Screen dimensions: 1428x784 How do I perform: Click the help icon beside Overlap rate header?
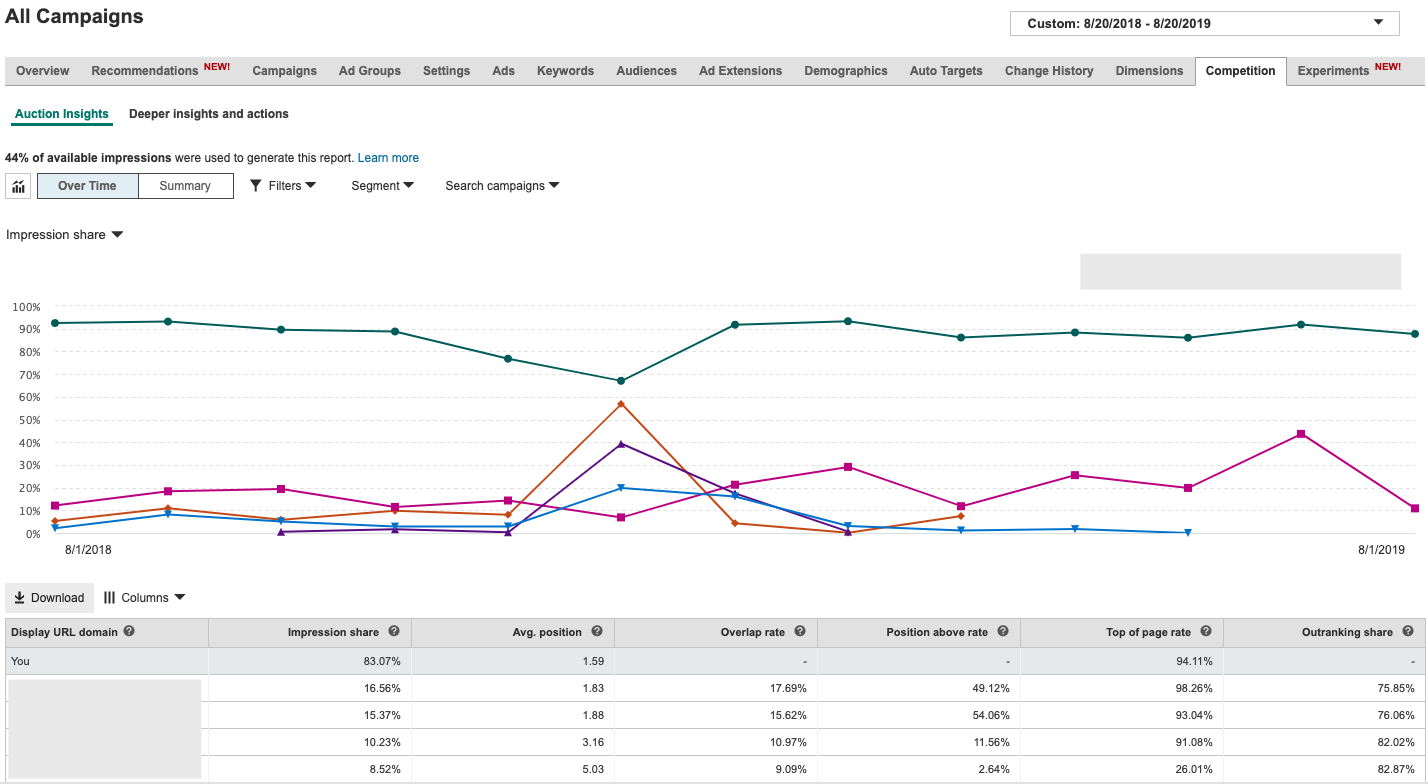point(800,632)
